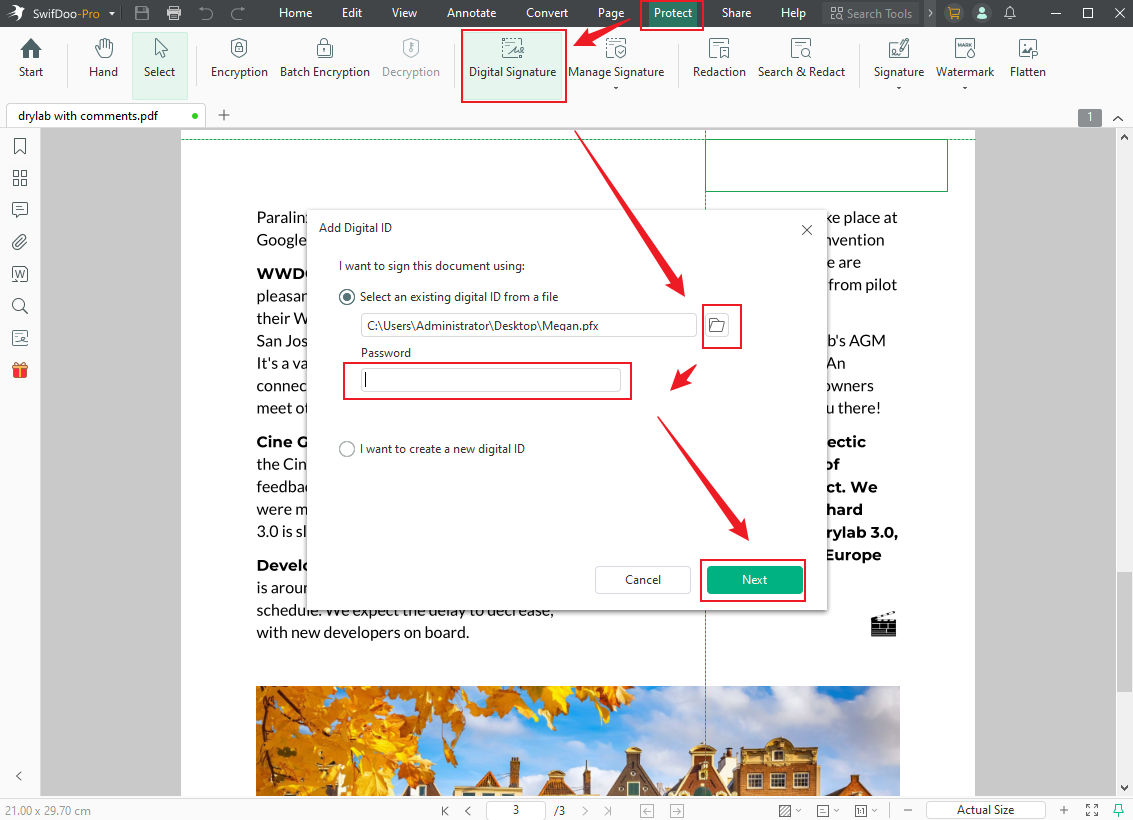
Task: Choose to create a new digital ID
Action: tap(346, 448)
